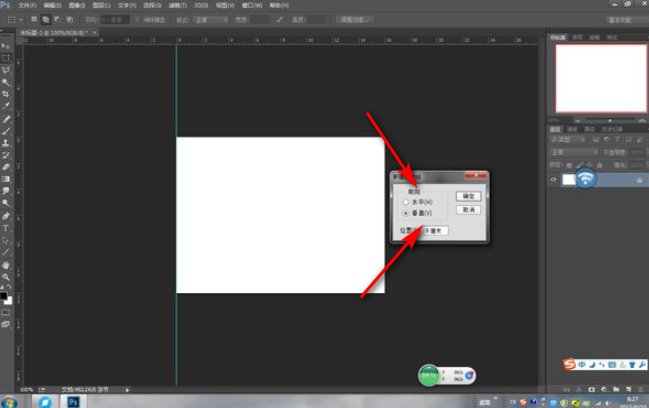The height and width of the screenshot is (408, 649).
Task: Toggle lock all padlock in Layers panel
Action: pos(599,165)
